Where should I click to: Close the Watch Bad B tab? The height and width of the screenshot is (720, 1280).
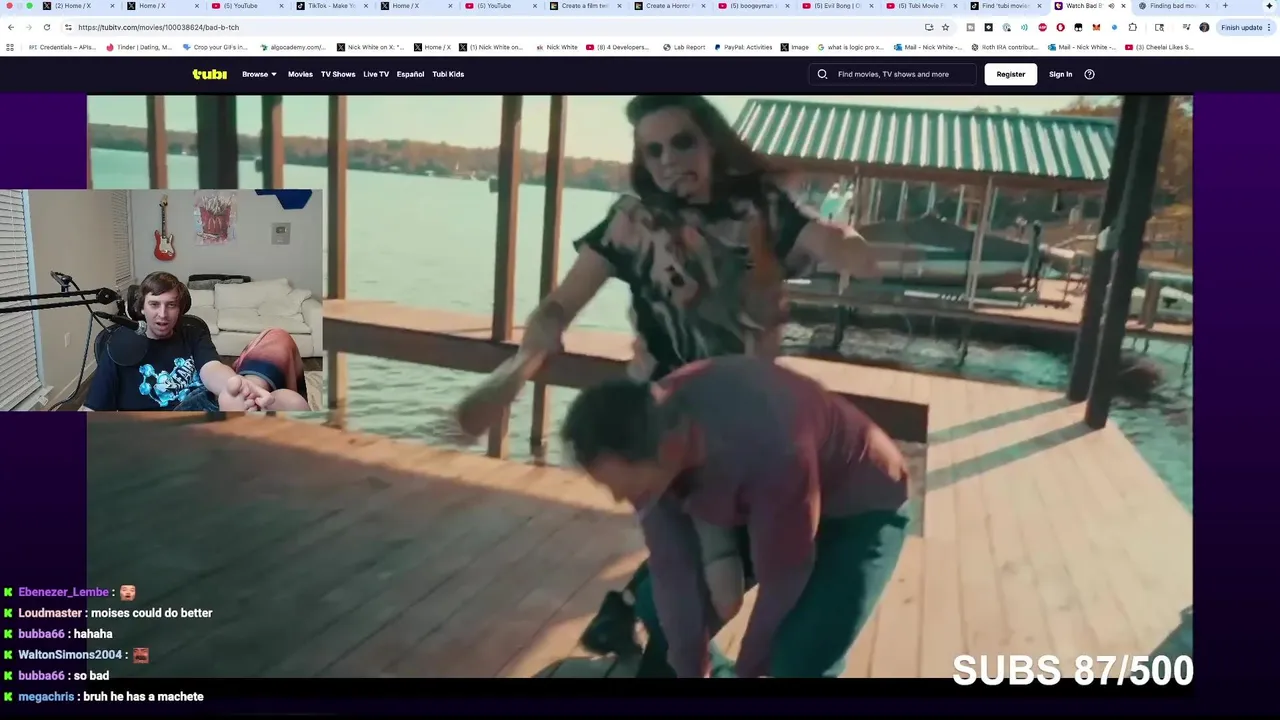tap(1123, 6)
